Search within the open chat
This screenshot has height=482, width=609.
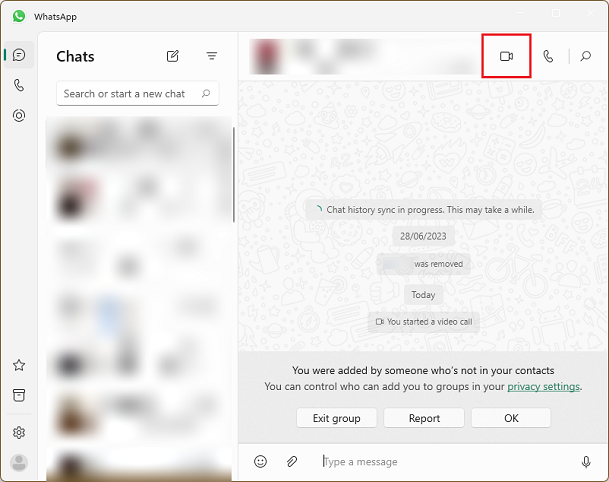585,56
